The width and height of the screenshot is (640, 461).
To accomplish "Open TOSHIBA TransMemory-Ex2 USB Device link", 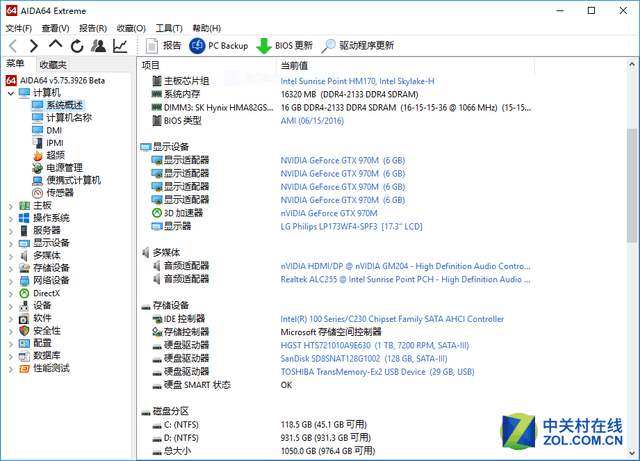I will coord(377,372).
